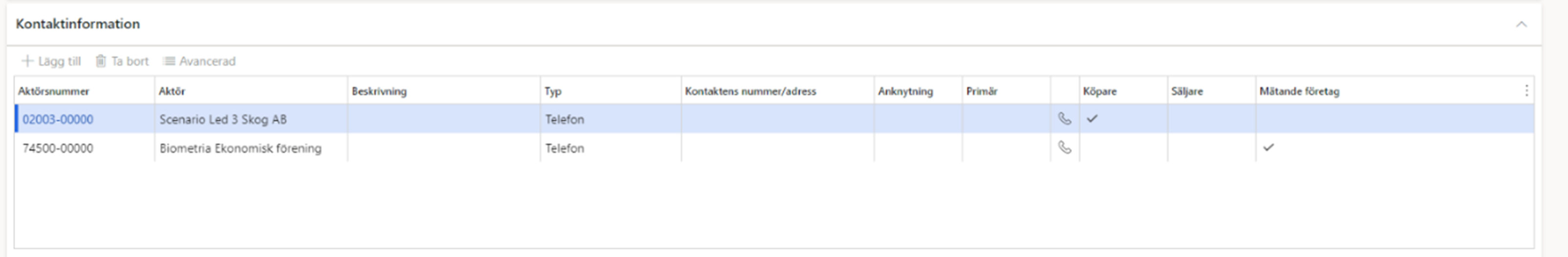The image size is (1568, 257).
Task: Click the list icon beside Avancerad
Action: 169,61
